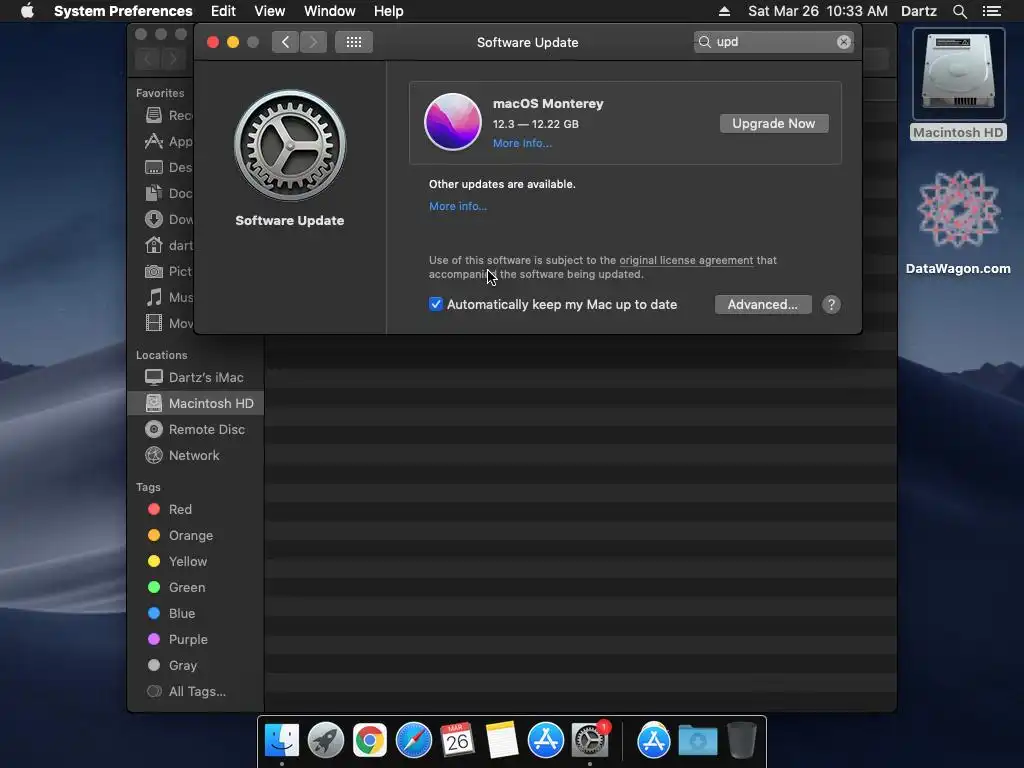Launch Safari from the Dock
The width and height of the screenshot is (1024, 768).
(x=413, y=741)
